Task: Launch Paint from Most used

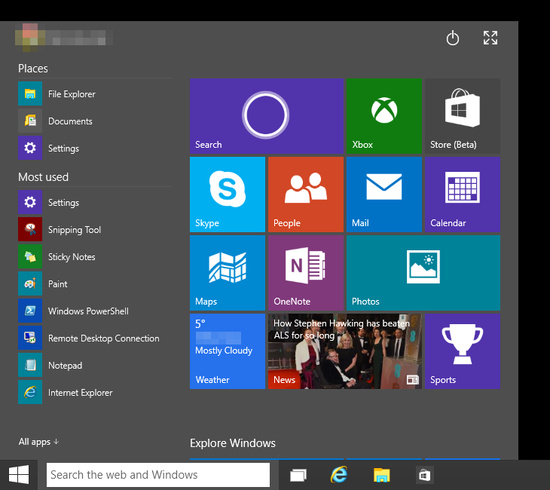Action: [x=95, y=284]
